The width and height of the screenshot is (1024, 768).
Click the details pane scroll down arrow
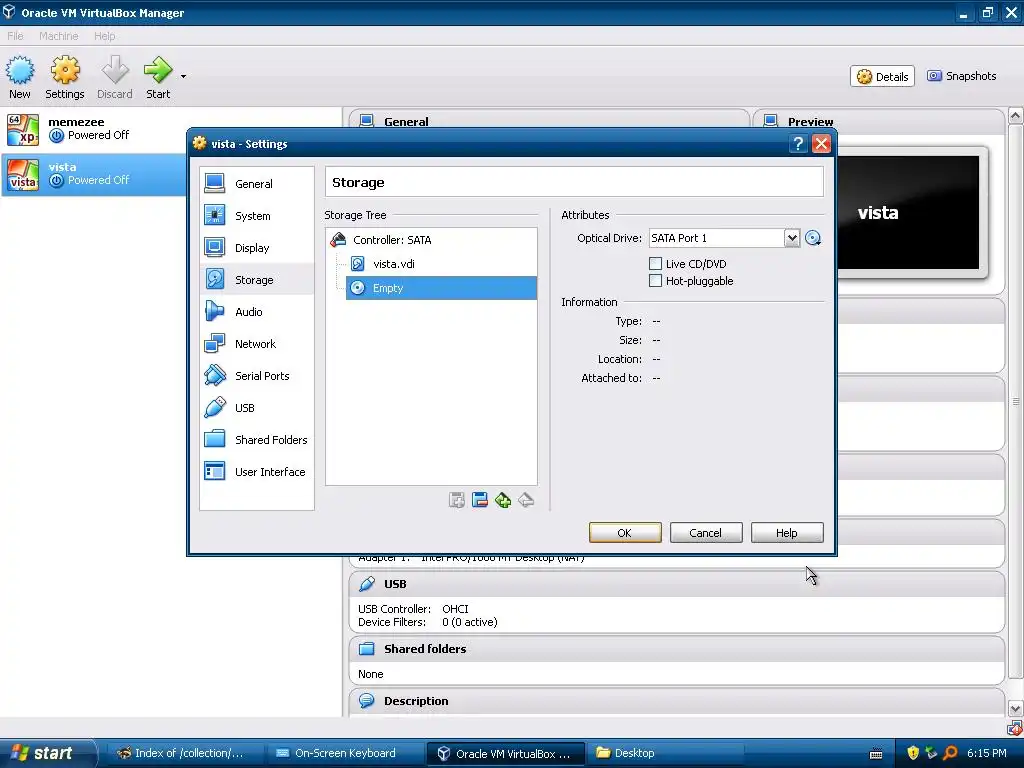(1015, 709)
